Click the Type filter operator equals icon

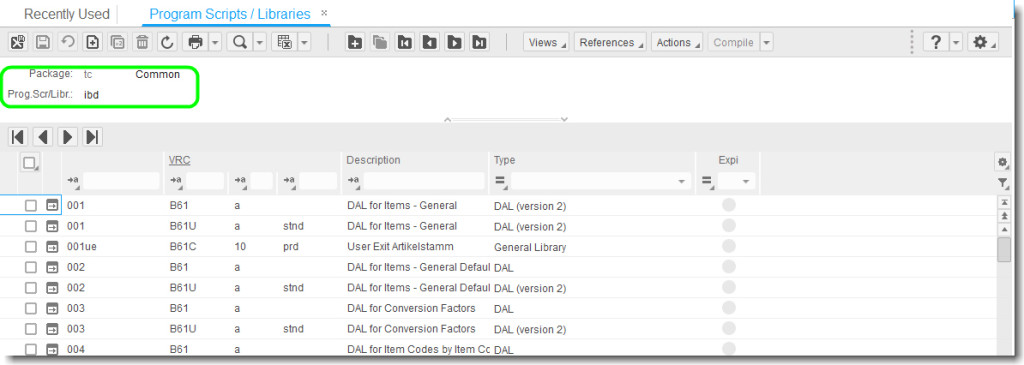click(500, 182)
